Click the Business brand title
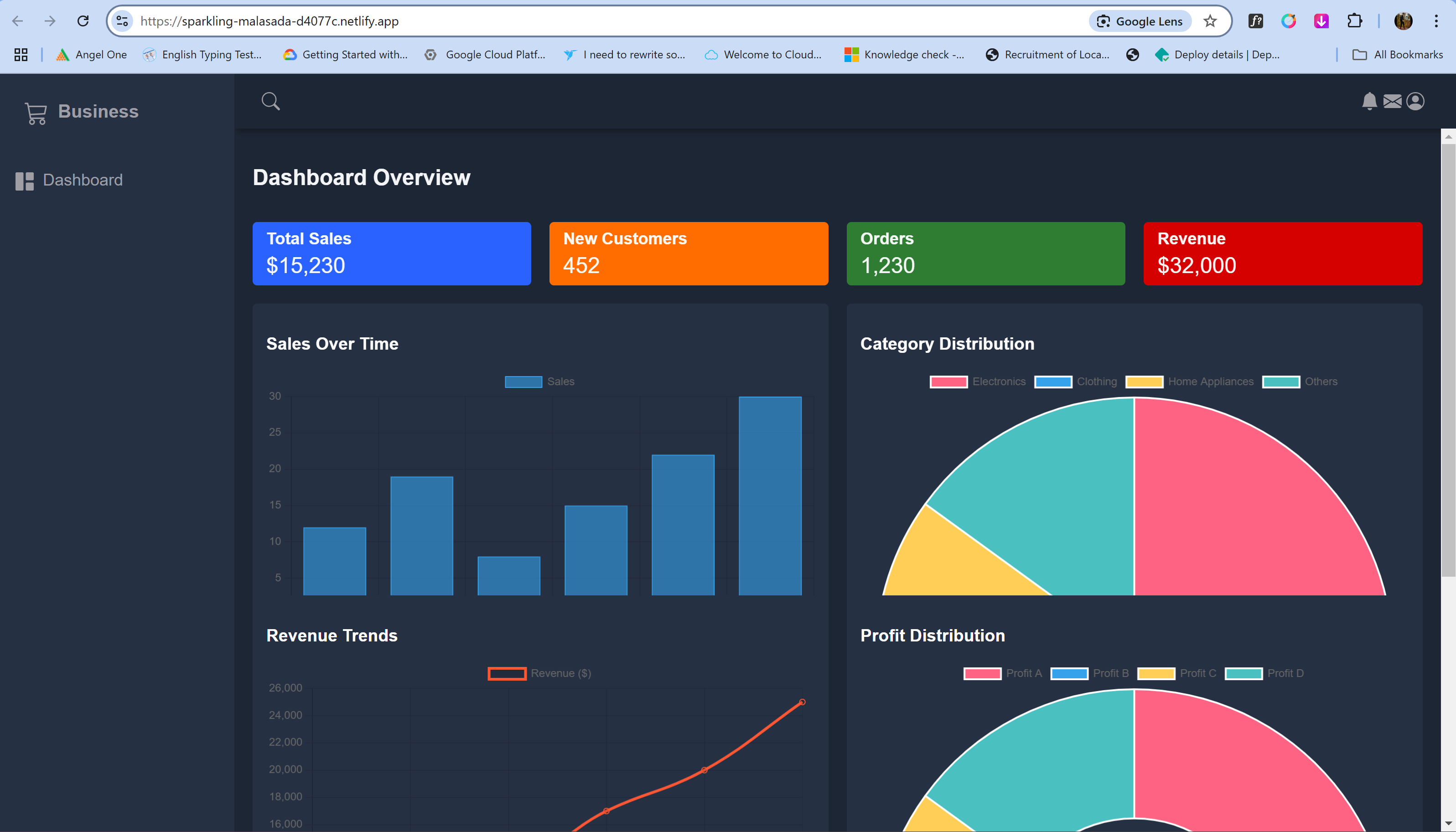The image size is (1456, 832). pyautogui.click(x=98, y=111)
